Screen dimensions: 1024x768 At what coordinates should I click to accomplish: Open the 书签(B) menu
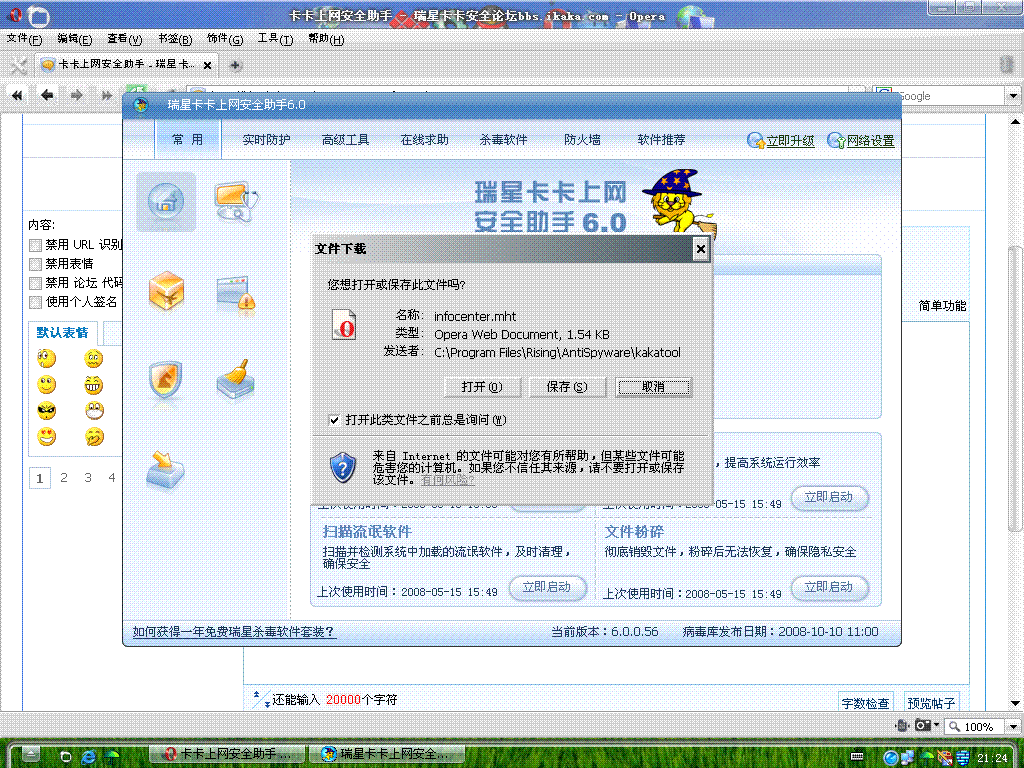click(175, 39)
